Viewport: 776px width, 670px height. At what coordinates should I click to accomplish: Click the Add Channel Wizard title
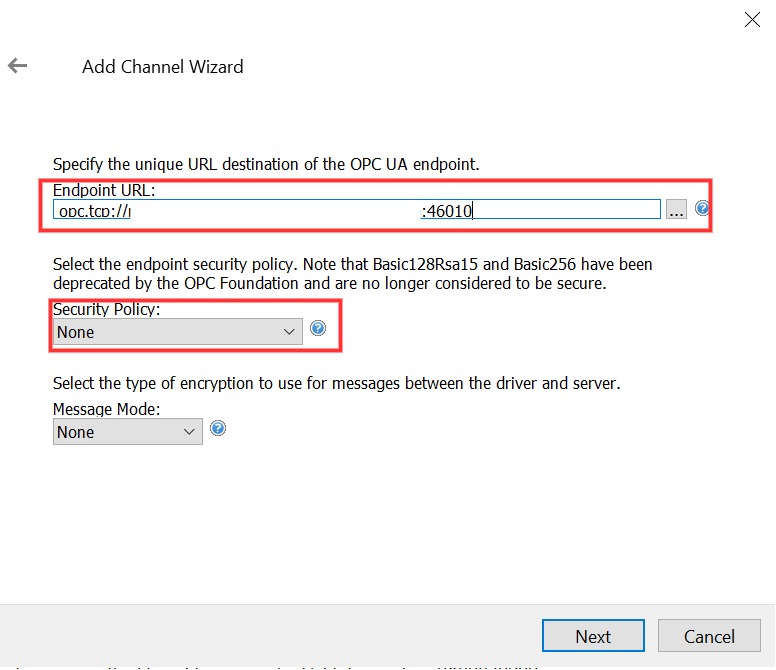162,67
